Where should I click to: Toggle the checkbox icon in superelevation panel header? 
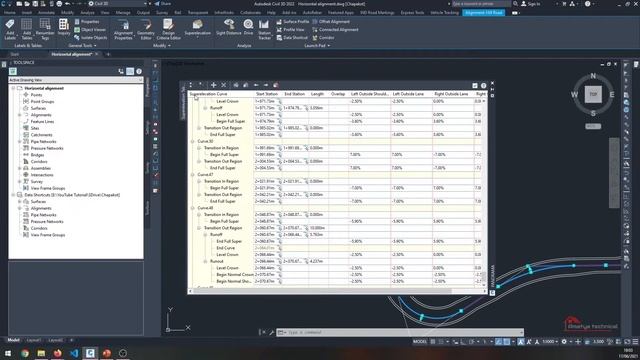475,86
